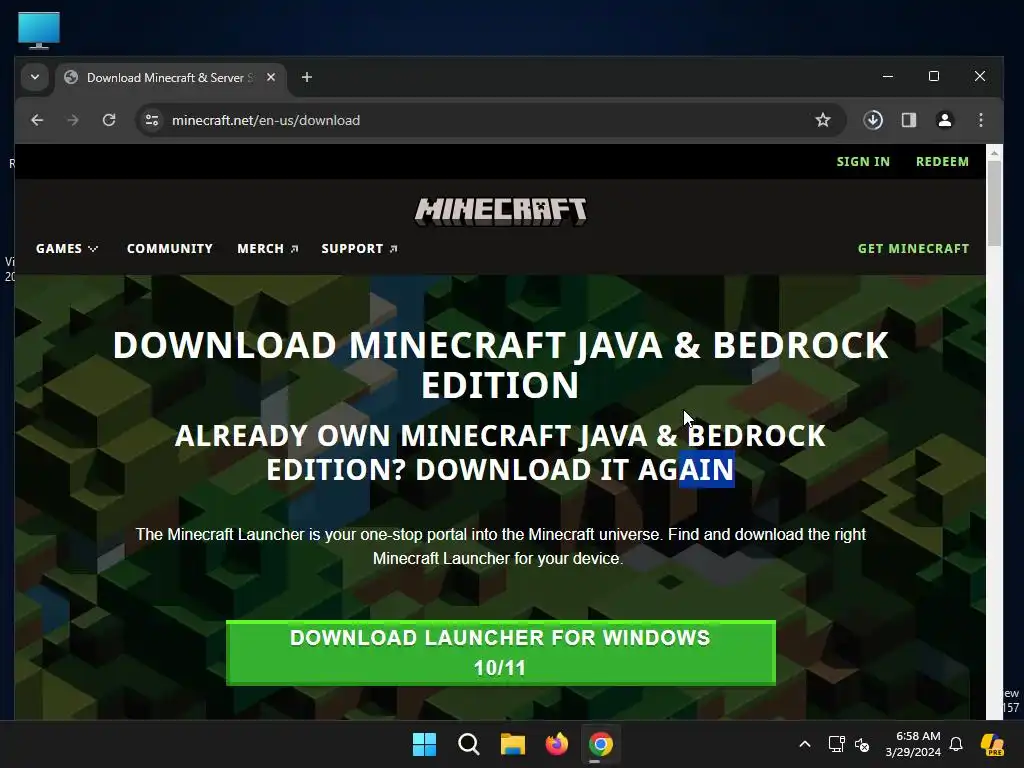The width and height of the screenshot is (1024, 768).
Task: Expand the GAMES menu
Action: point(67,249)
